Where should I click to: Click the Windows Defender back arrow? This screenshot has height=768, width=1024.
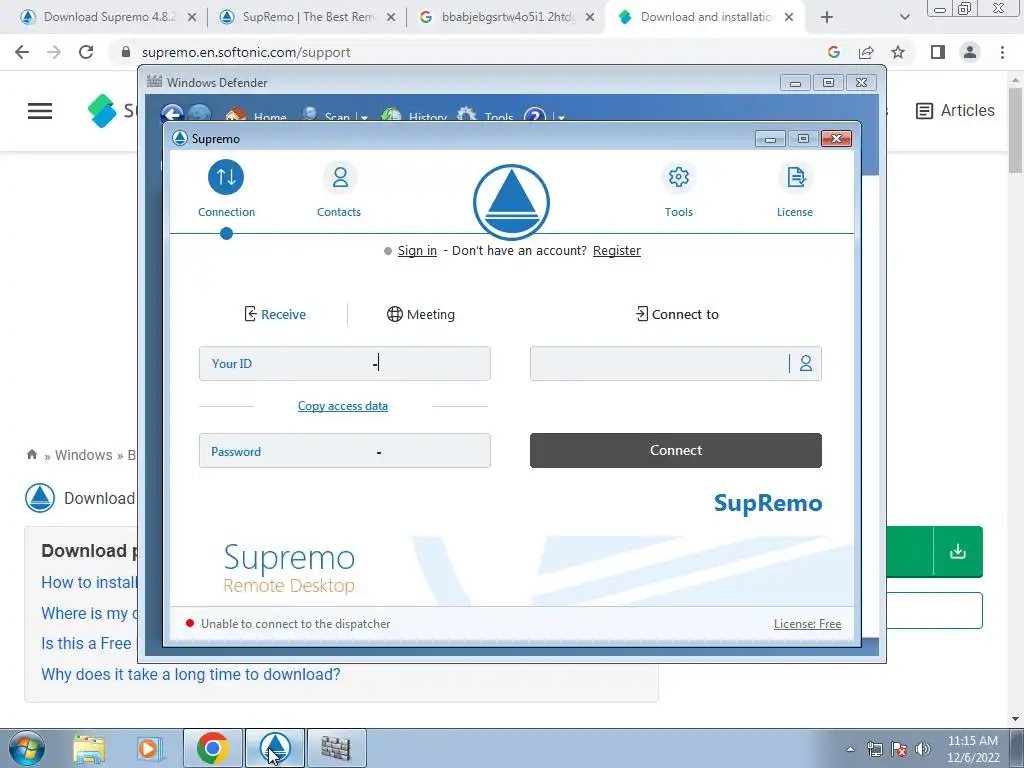coord(172,116)
